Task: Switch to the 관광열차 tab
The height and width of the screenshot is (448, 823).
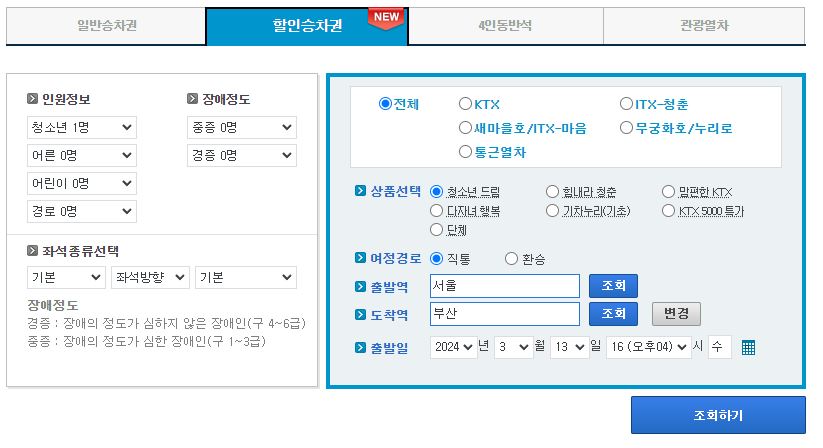Action: pos(704,25)
